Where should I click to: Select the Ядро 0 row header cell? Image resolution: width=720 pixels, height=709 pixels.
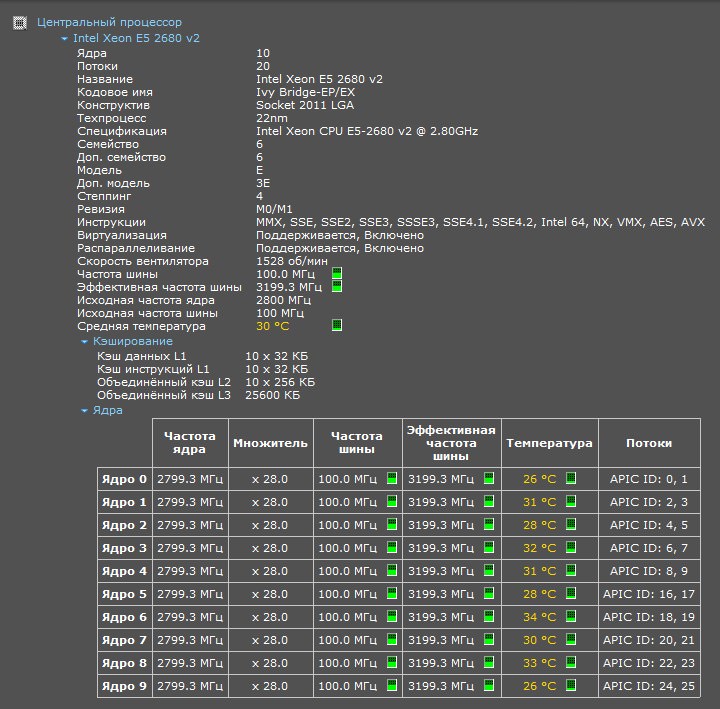tap(124, 479)
